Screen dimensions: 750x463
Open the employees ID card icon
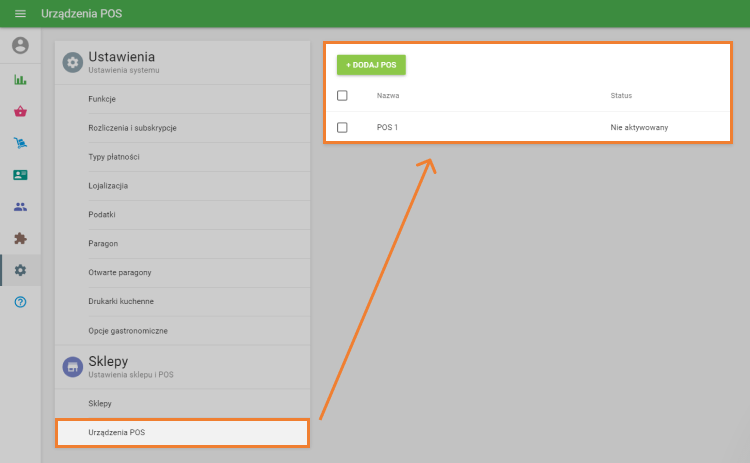point(20,175)
